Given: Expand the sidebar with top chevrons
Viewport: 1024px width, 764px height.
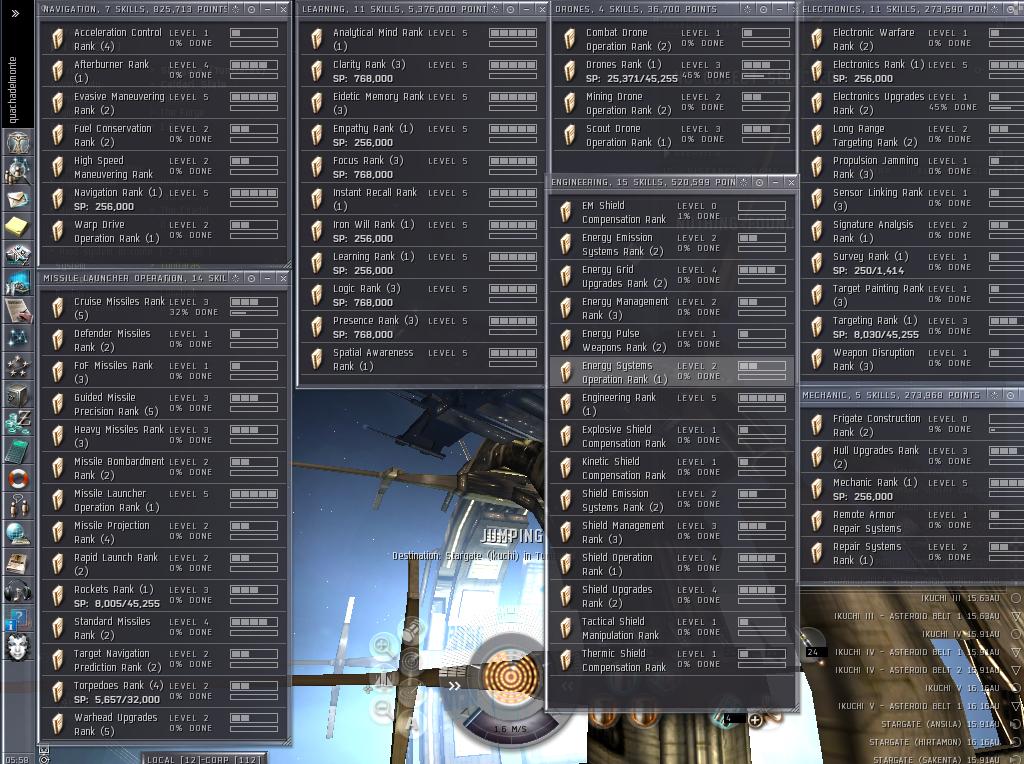Looking at the screenshot, I should pyautogui.click(x=16, y=12).
